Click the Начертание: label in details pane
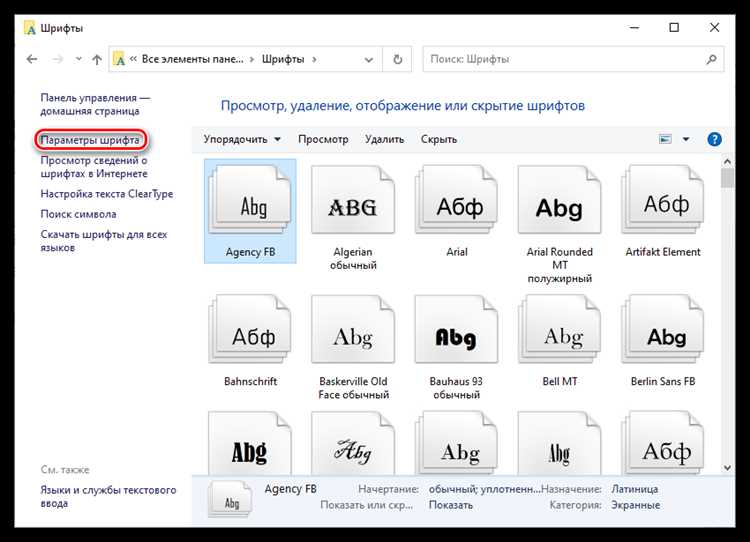 388,489
